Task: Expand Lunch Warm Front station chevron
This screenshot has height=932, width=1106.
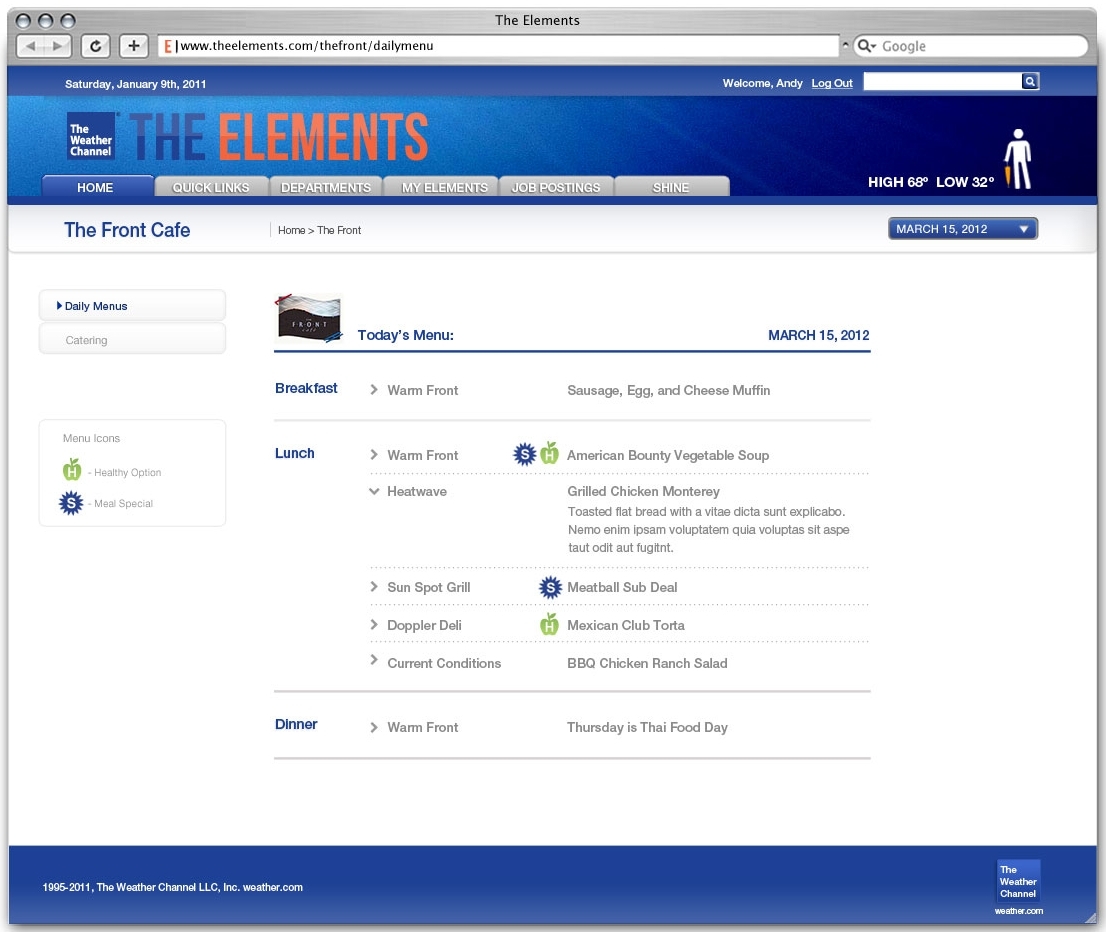Action: click(x=375, y=454)
